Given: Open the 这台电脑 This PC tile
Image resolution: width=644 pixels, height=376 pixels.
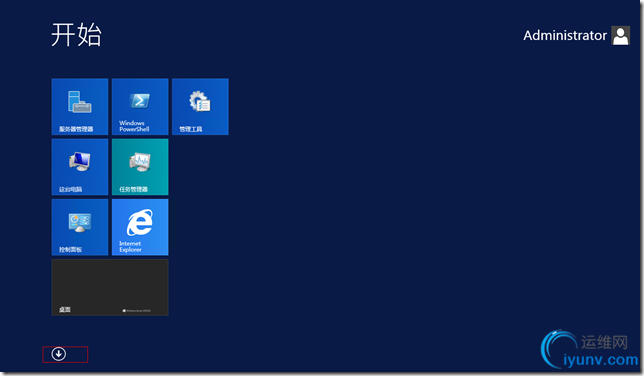Looking at the screenshot, I should pyautogui.click(x=80, y=167).
